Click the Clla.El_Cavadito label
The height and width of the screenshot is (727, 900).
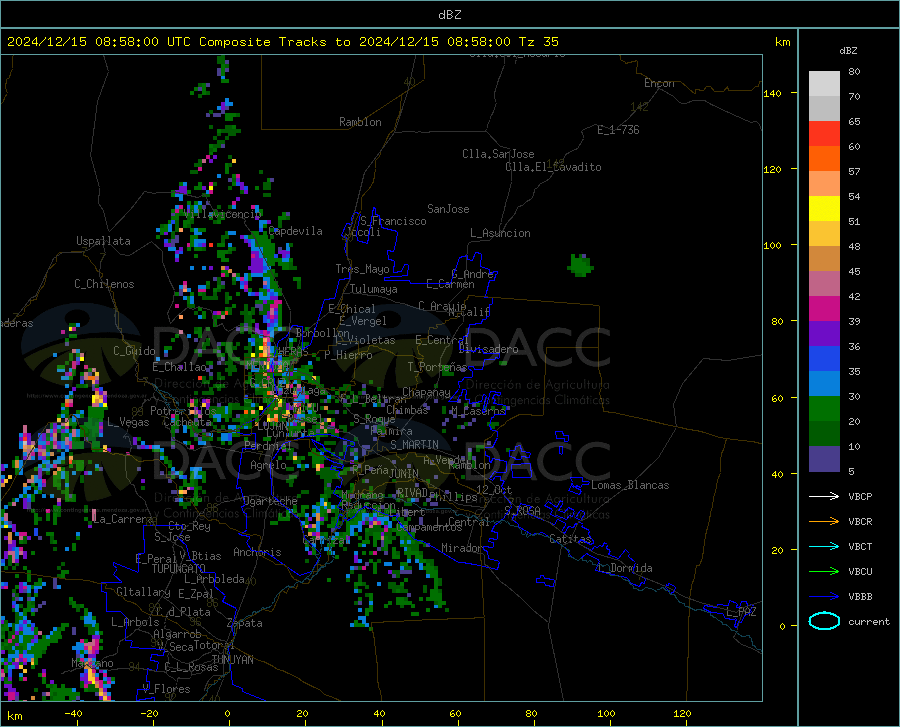click(553, 167)
